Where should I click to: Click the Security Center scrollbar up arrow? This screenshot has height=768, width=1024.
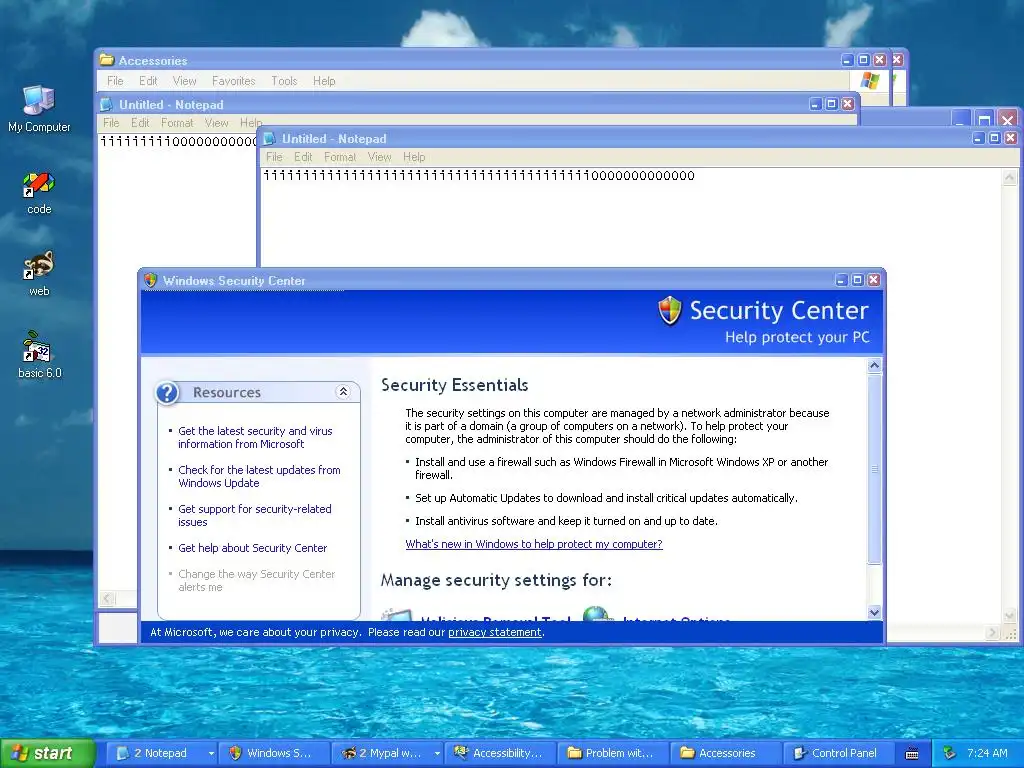(874, 365)
